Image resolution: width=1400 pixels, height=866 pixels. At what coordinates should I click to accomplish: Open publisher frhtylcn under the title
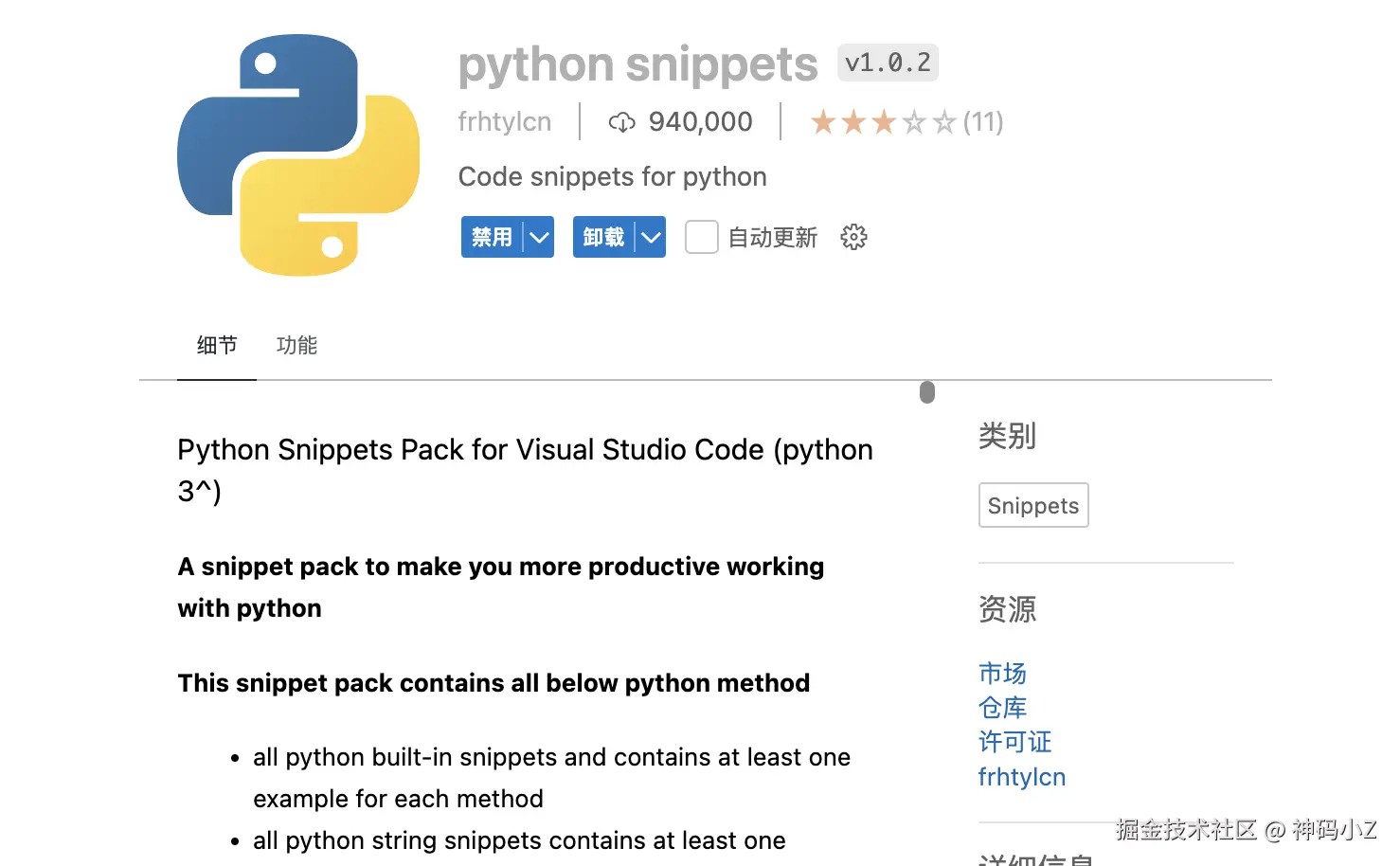tap(504, 122)
